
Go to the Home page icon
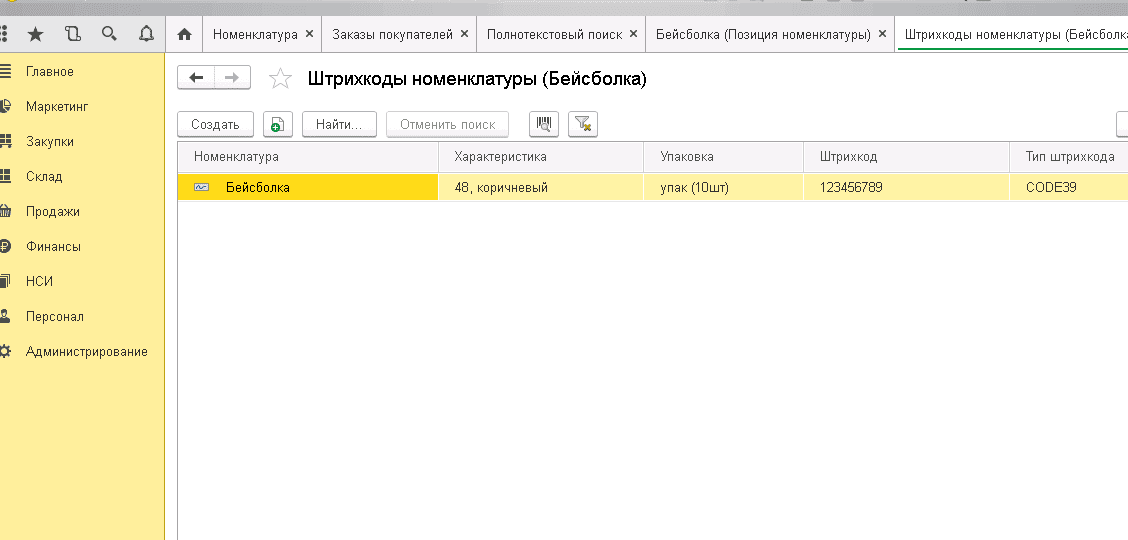point(184,34)
